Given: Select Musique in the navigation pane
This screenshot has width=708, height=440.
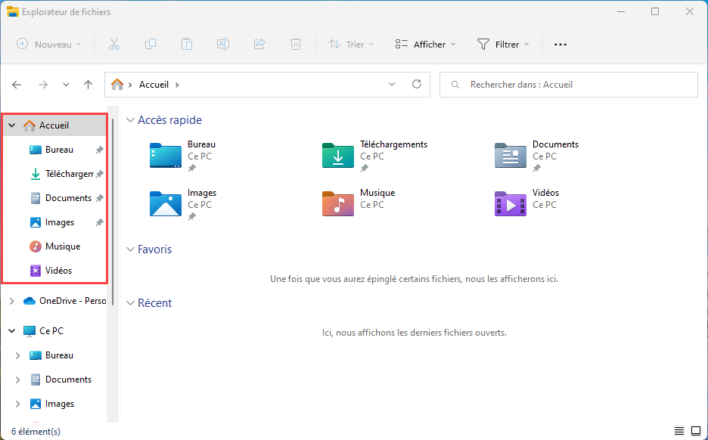Looking at the screenshot, I should [62, 246].
